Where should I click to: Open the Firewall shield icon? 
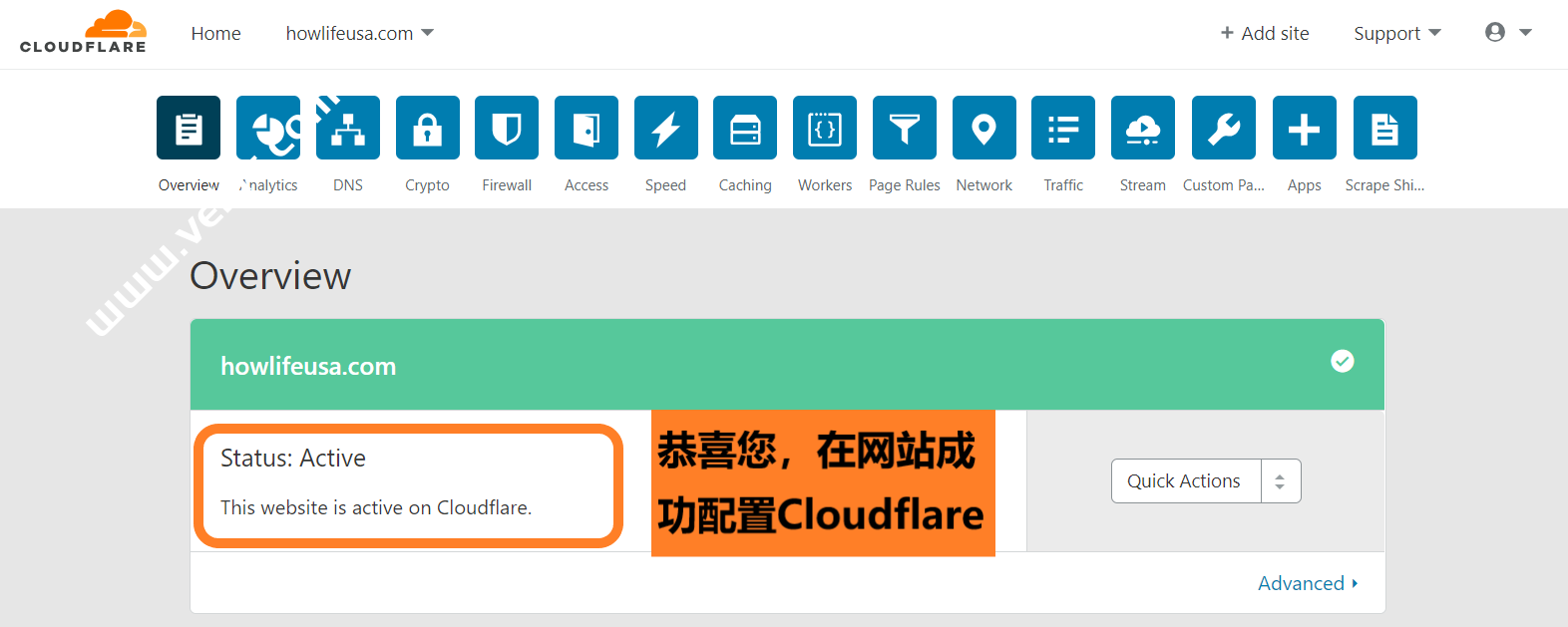pos(507,128)
